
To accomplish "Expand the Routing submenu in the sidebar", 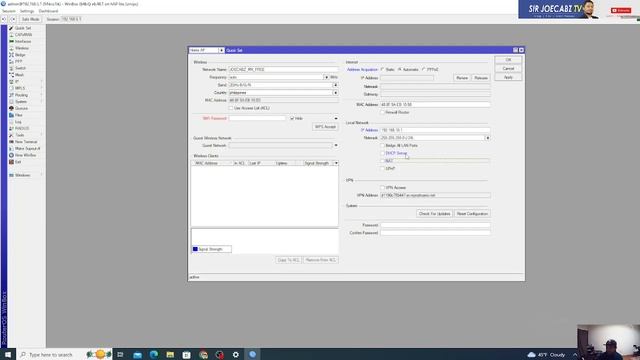I will (25, 95).
